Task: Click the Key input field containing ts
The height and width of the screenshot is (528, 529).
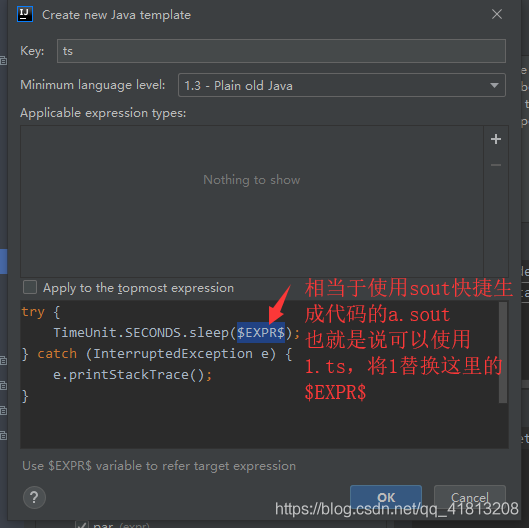Action: [281, 51]
